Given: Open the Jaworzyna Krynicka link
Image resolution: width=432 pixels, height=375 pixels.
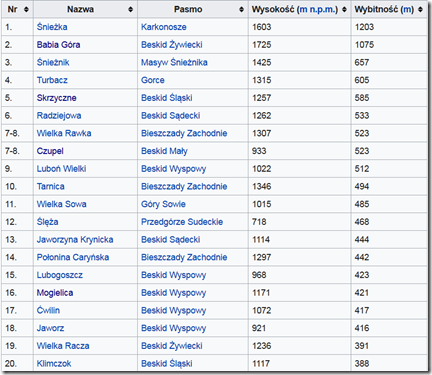Looking at the screenshot, I should point(75,239).
